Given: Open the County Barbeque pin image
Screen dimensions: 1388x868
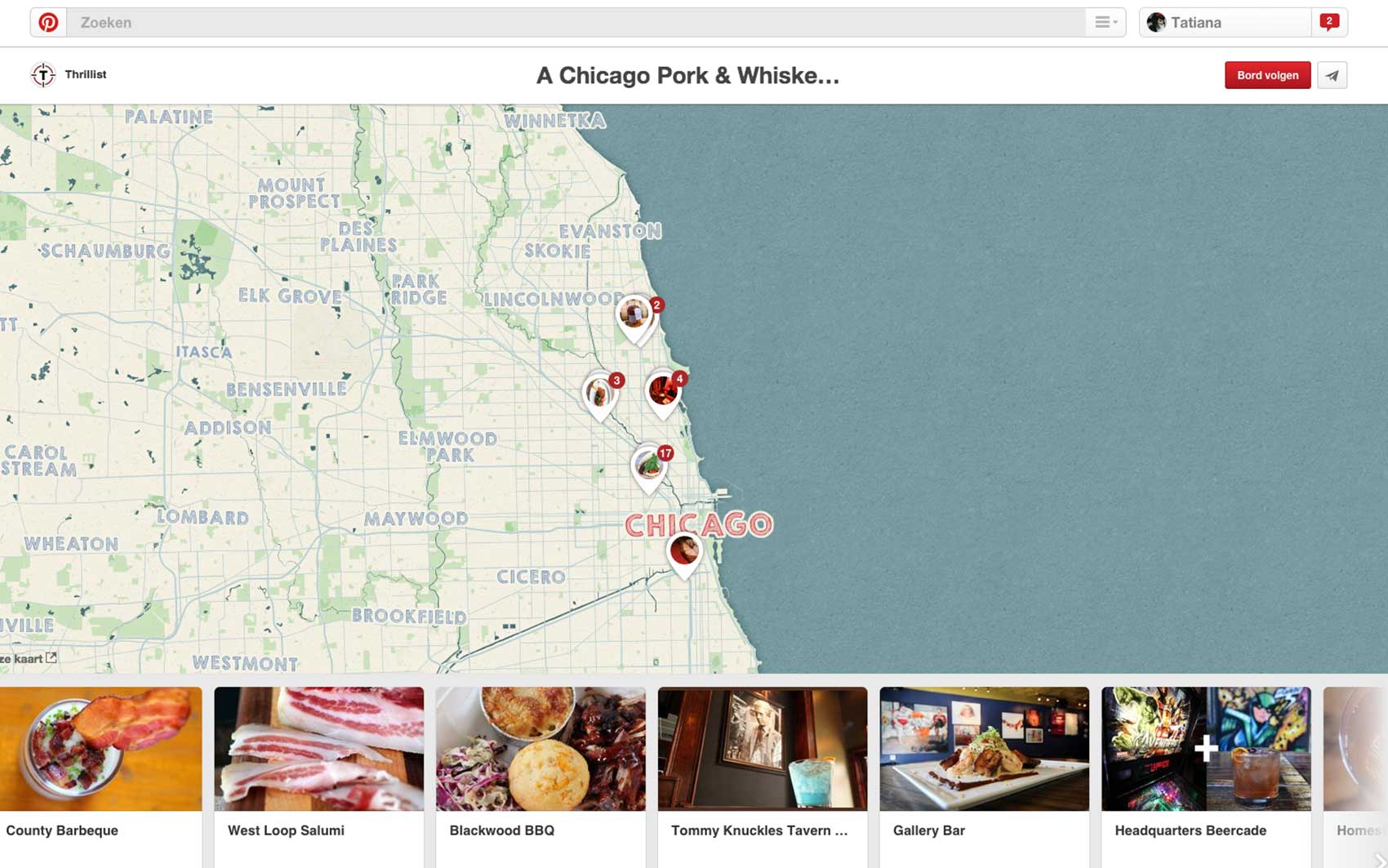Looking at the screenshot, I should click(x=100, y=749).
